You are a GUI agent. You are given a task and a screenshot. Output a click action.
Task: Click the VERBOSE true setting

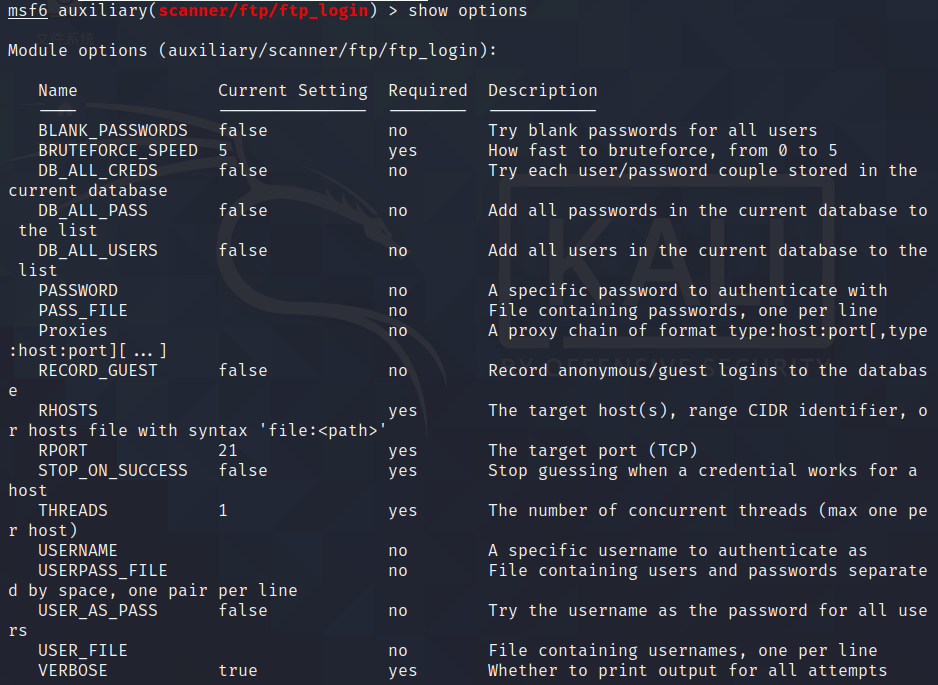coord(238,670)
